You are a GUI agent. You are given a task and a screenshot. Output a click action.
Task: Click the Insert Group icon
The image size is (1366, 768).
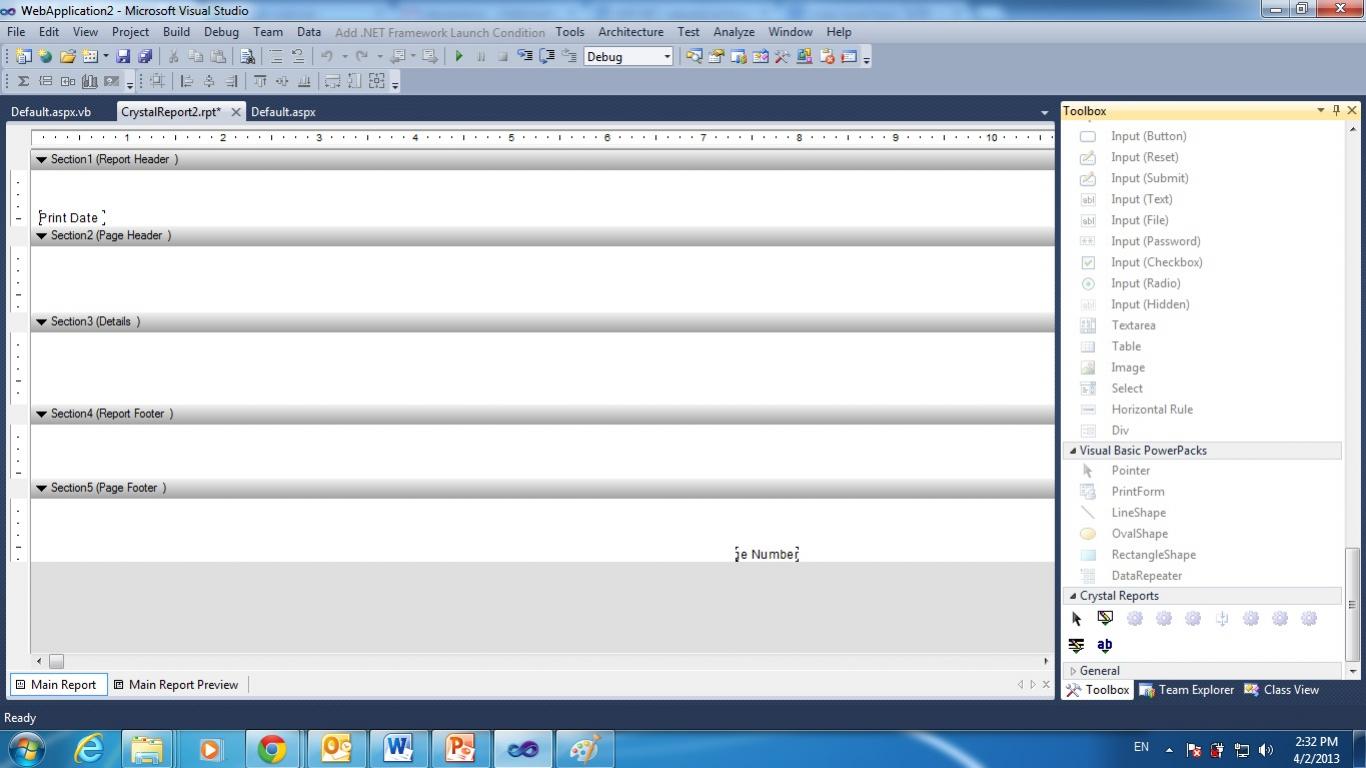click(45, 81)
